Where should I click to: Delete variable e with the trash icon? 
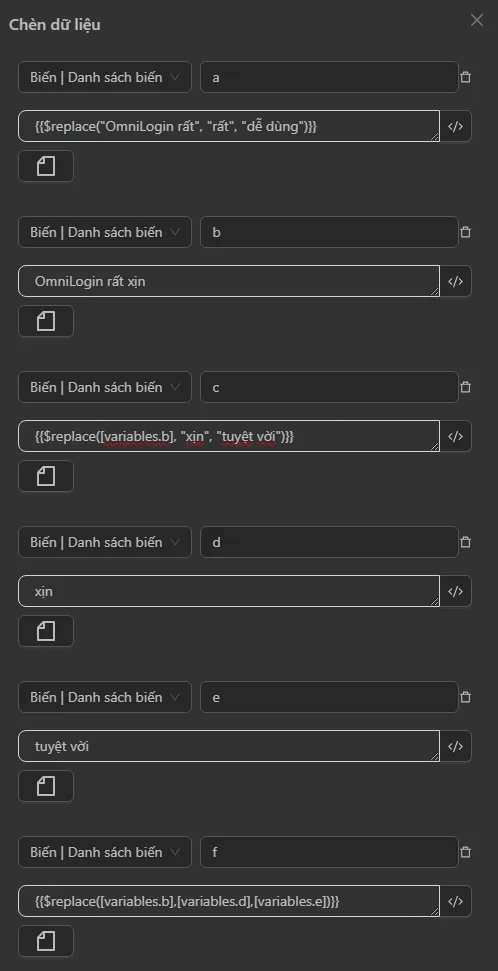click(466, 697)
